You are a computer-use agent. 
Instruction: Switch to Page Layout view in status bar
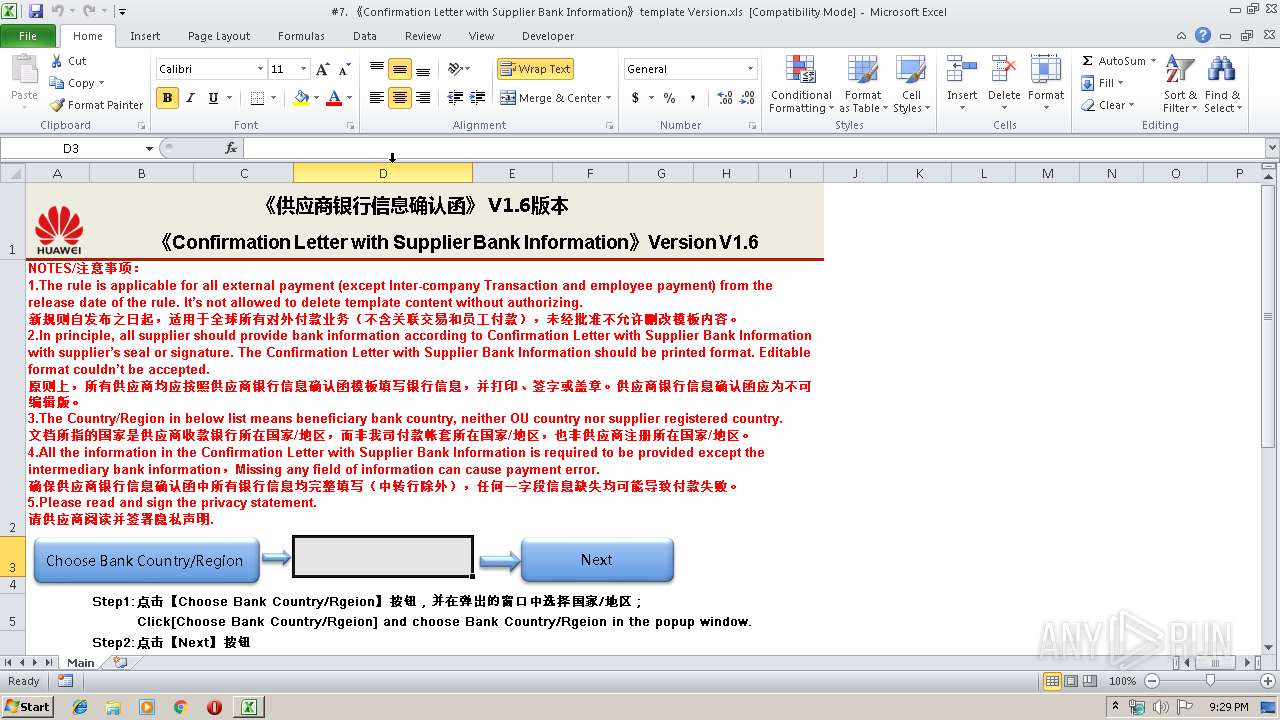click(x=1071, y=681)
